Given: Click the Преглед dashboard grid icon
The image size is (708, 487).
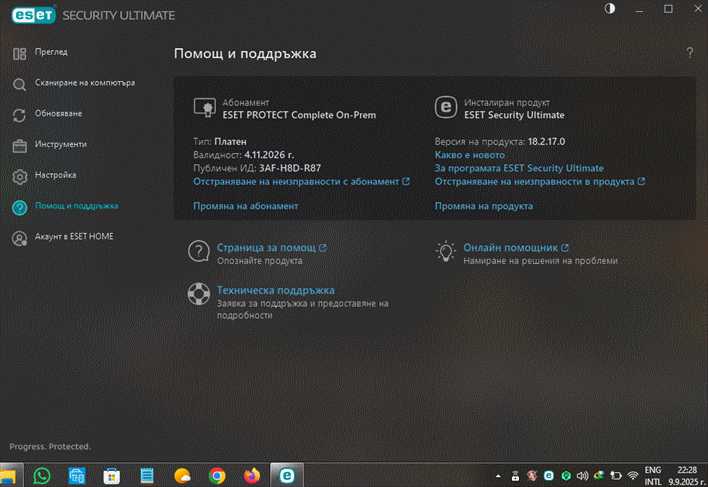Looking at the screenshot, I should click(19, 54).
